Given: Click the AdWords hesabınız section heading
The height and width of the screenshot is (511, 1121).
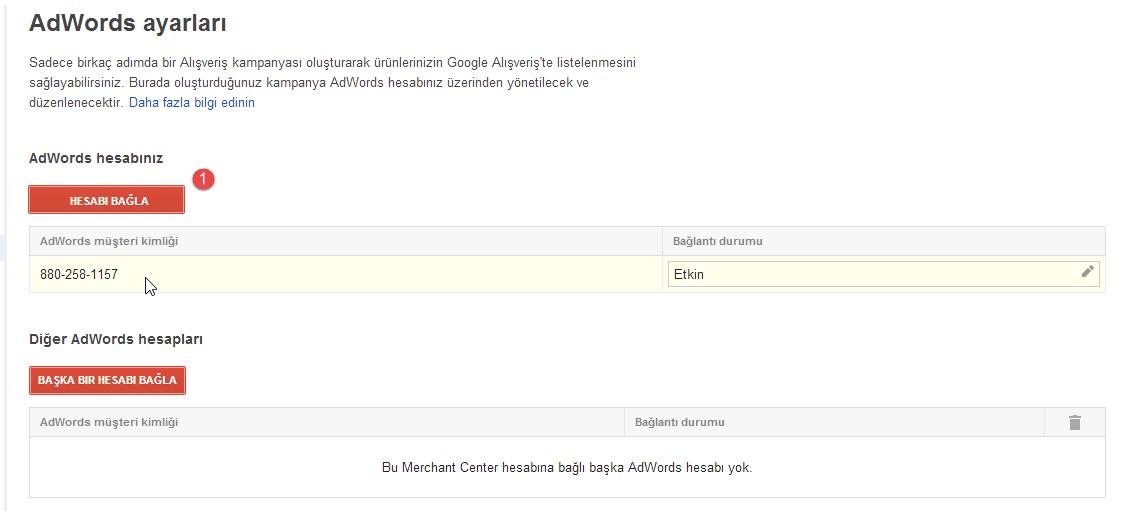Looking at the screenshot, I should [96, 158].
